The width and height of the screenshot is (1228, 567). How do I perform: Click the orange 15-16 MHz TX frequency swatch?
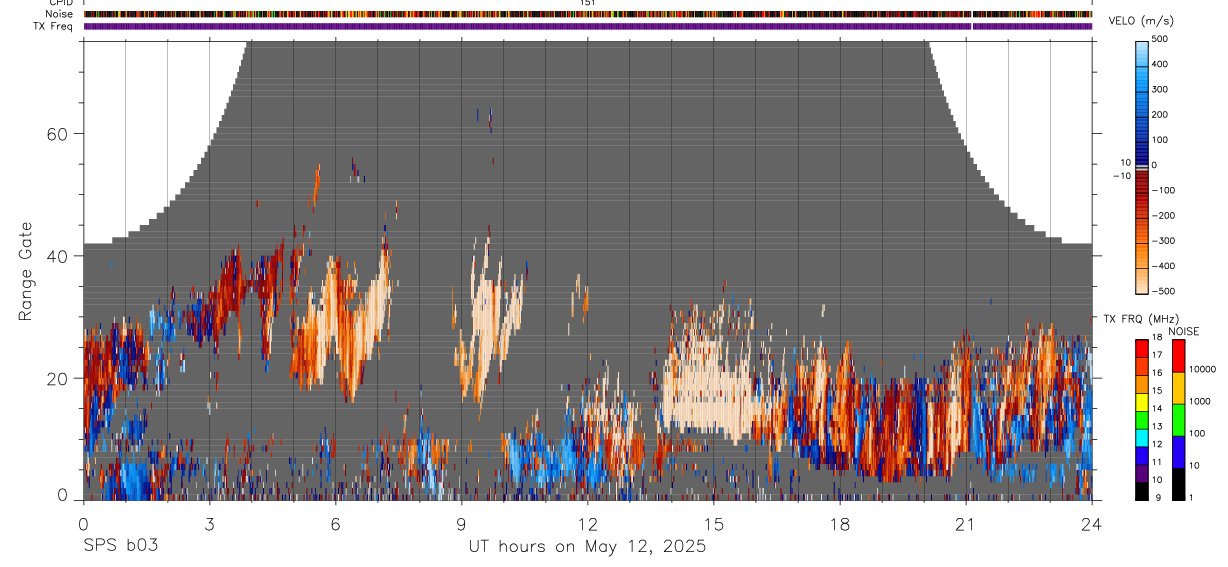[1142, 385]
